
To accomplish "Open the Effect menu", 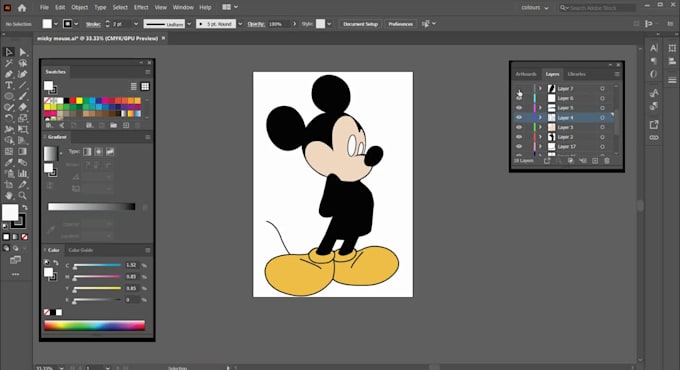I will 141,7.
